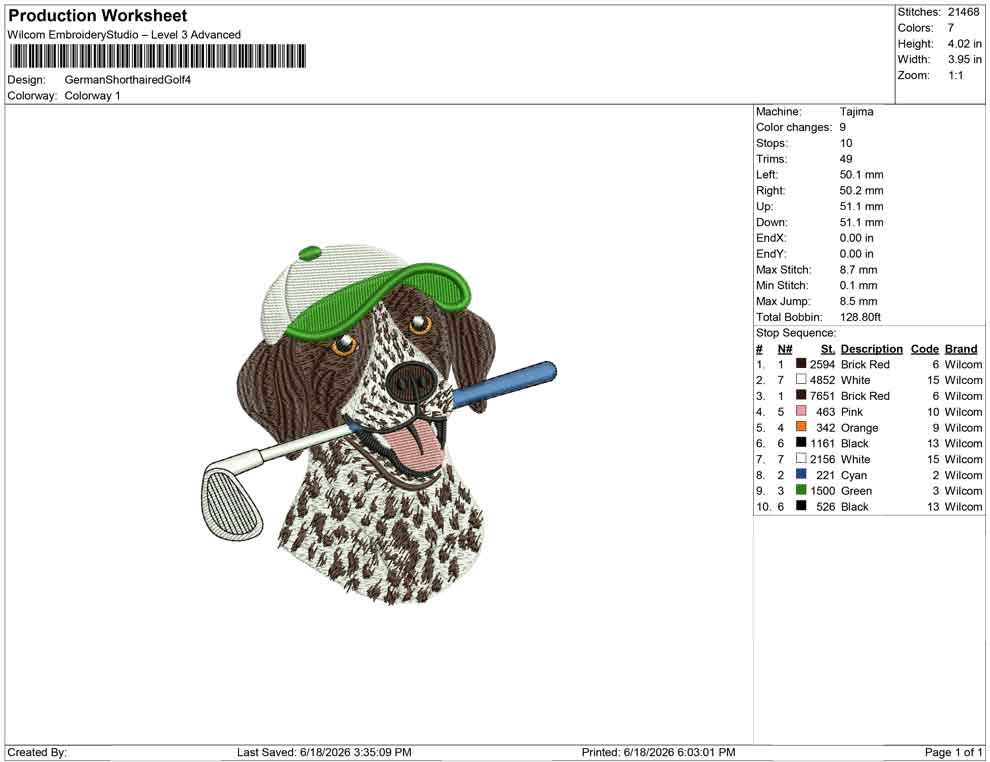The height and width of the screenshot is (762, 990).
Task: Click the Right value '50.2 mm'
Action: click(x=862, y=191)
